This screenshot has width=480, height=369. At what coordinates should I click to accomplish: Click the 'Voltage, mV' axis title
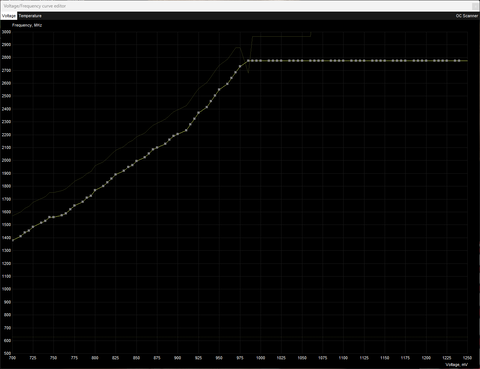coord(456,365)
